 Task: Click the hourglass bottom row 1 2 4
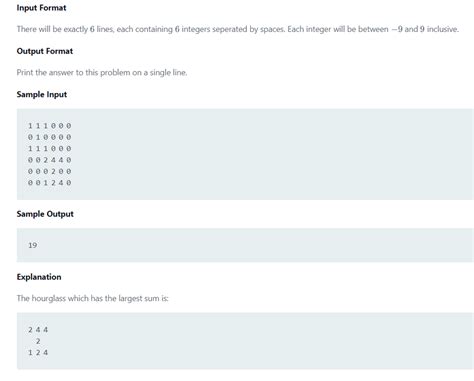pos(38,352)
